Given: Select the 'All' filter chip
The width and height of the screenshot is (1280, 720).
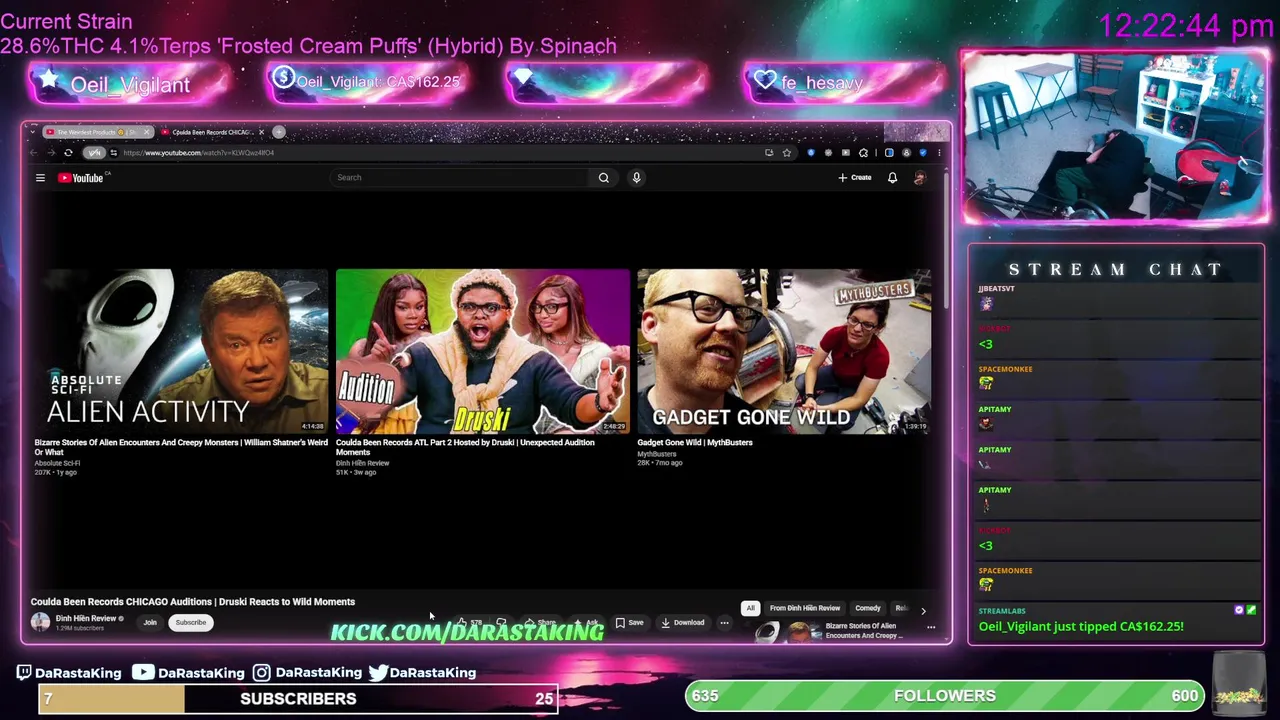Looking at the screenshot, I should (751, 608).
